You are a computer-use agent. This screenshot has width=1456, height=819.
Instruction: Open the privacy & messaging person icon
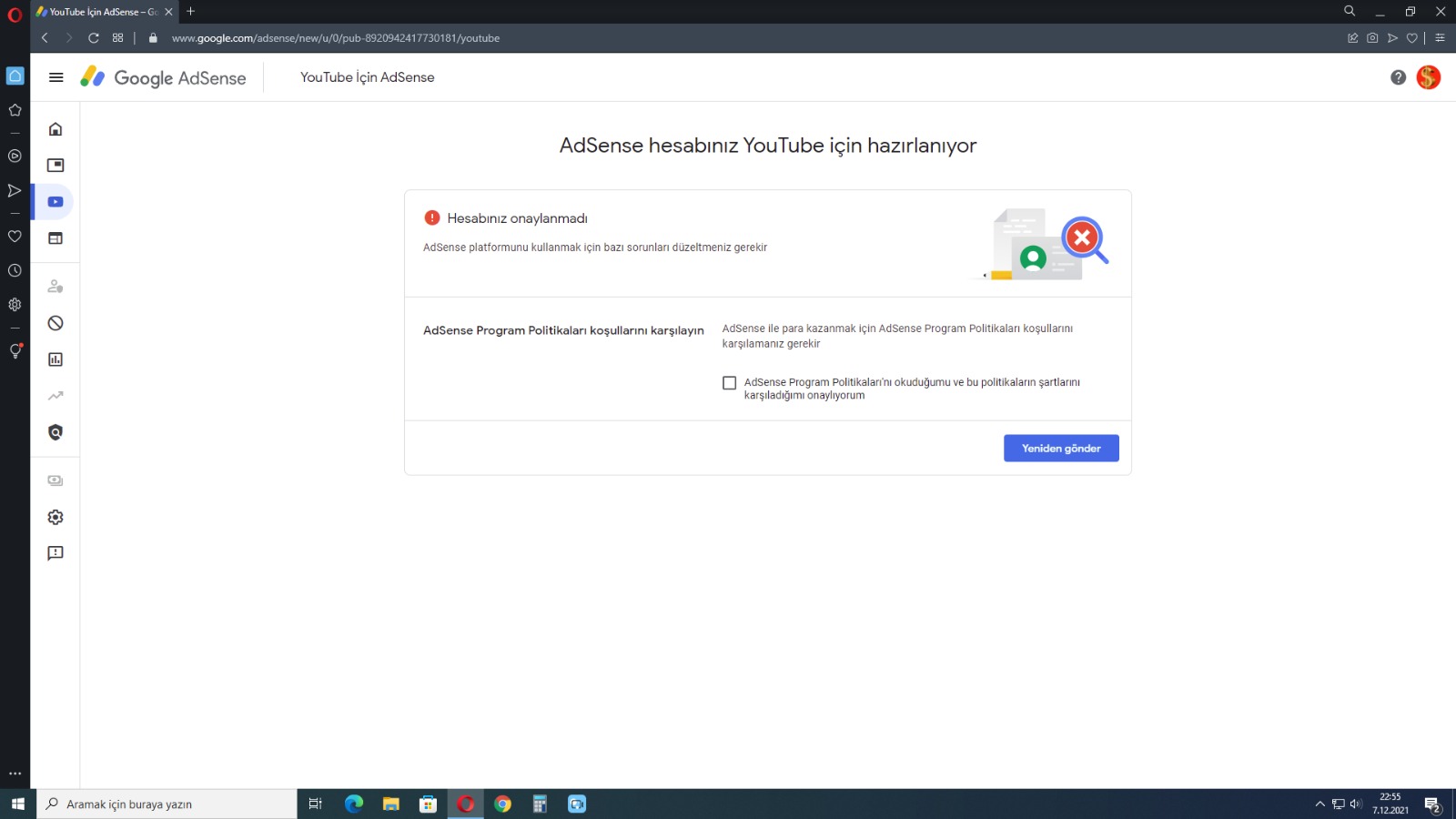pyautogui.click(x=56, y=287)
